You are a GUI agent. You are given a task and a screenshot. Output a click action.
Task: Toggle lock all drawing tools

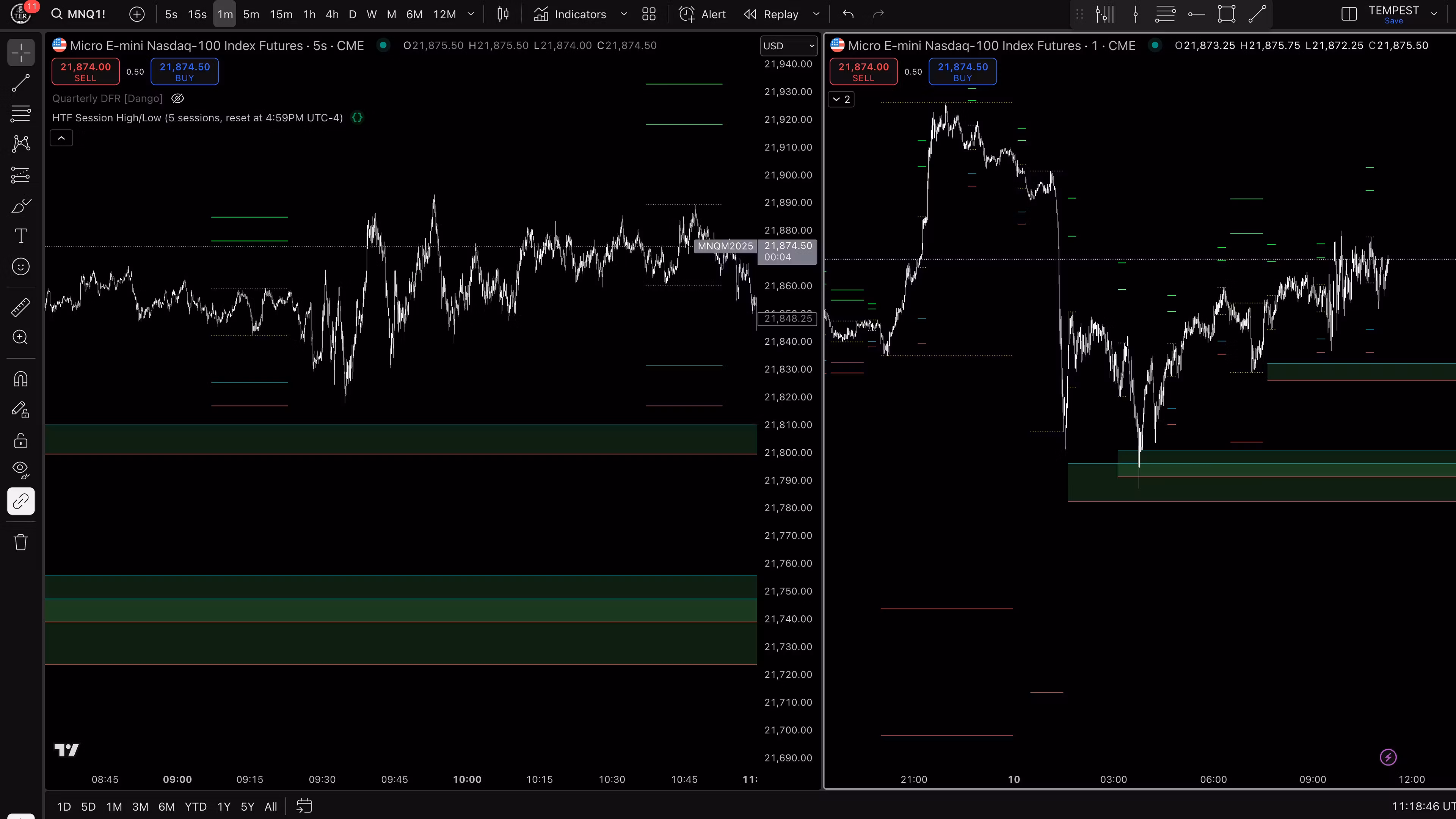[x=21, y=440]
